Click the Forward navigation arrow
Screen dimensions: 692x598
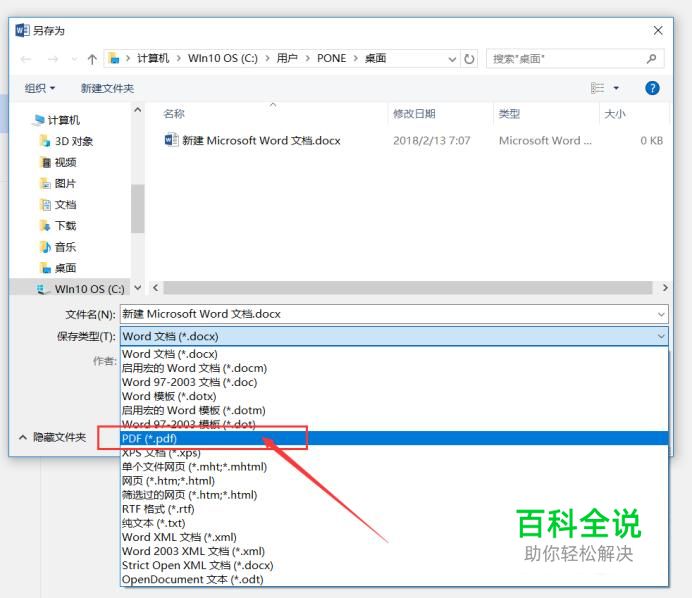[53, 59]
